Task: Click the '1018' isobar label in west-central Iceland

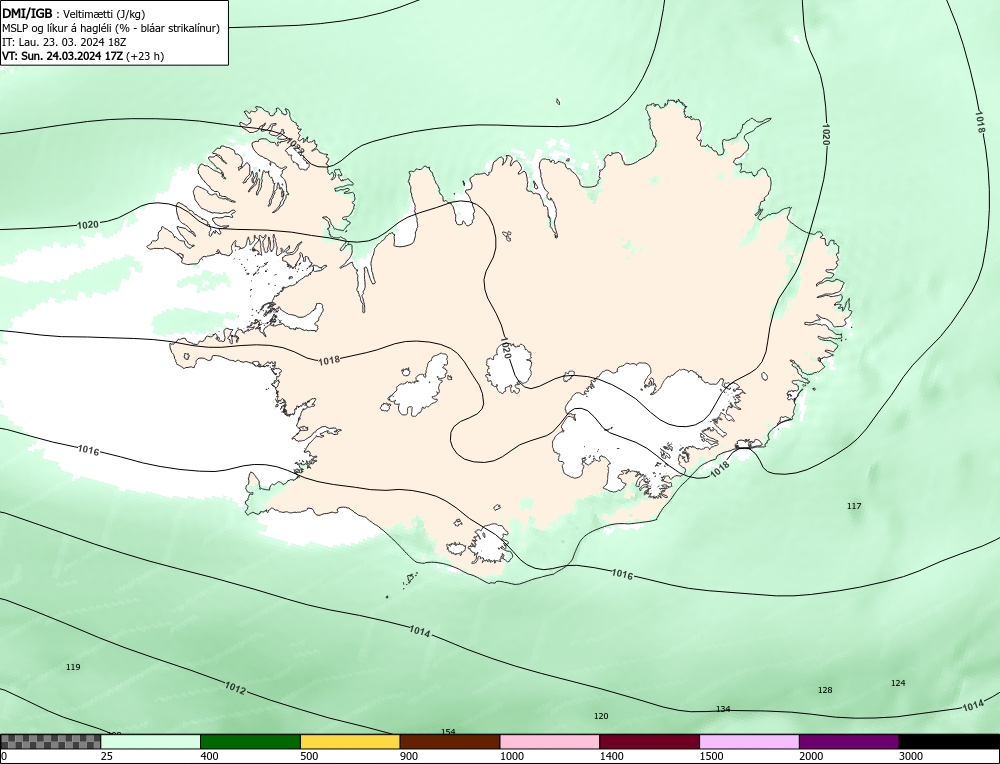Action: click(x=329, y=360)
